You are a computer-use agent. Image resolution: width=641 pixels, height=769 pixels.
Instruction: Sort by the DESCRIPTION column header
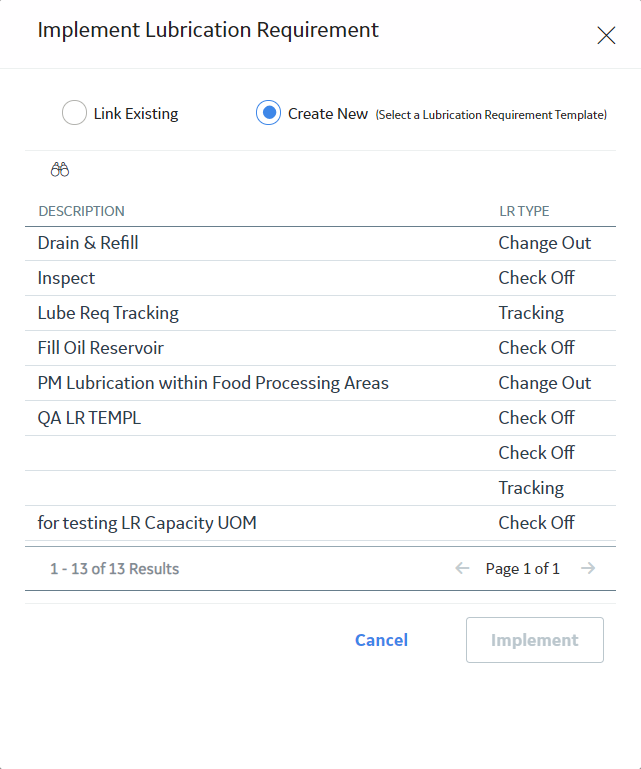point(81,211)
